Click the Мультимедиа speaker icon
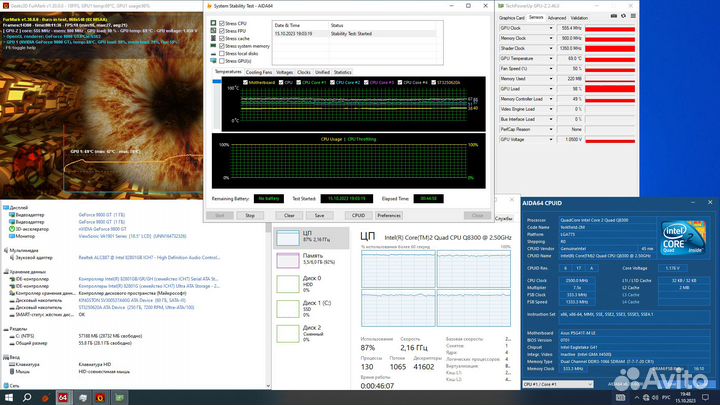 pyautogui.click(x=6, y=250)
